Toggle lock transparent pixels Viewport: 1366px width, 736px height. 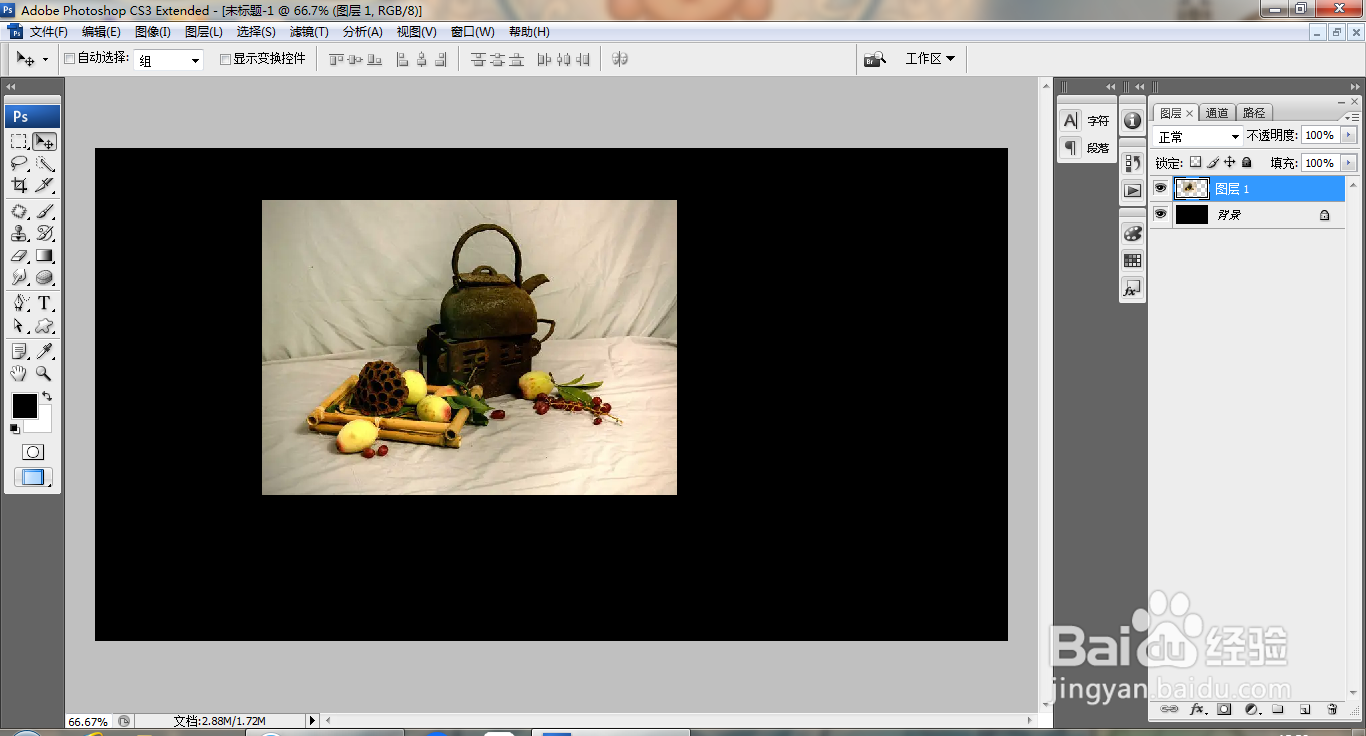coord(1195,162)
